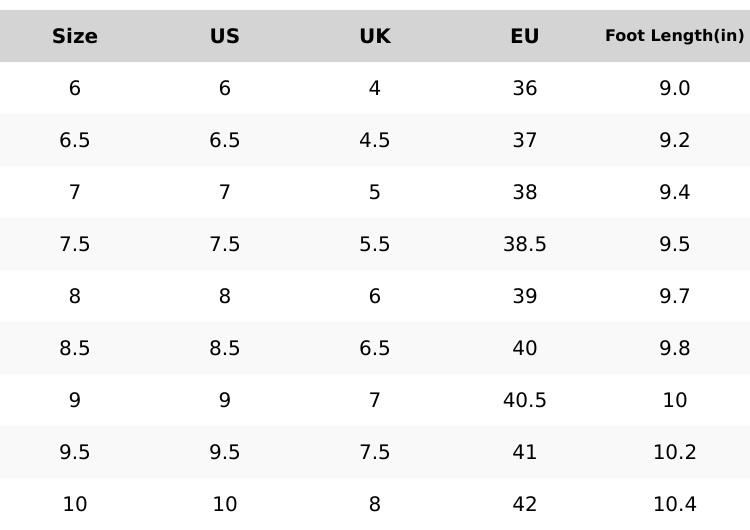Viewport: 750px width, 530px height.
Task: Click the UK 5.5 cell
Action: 375,244
